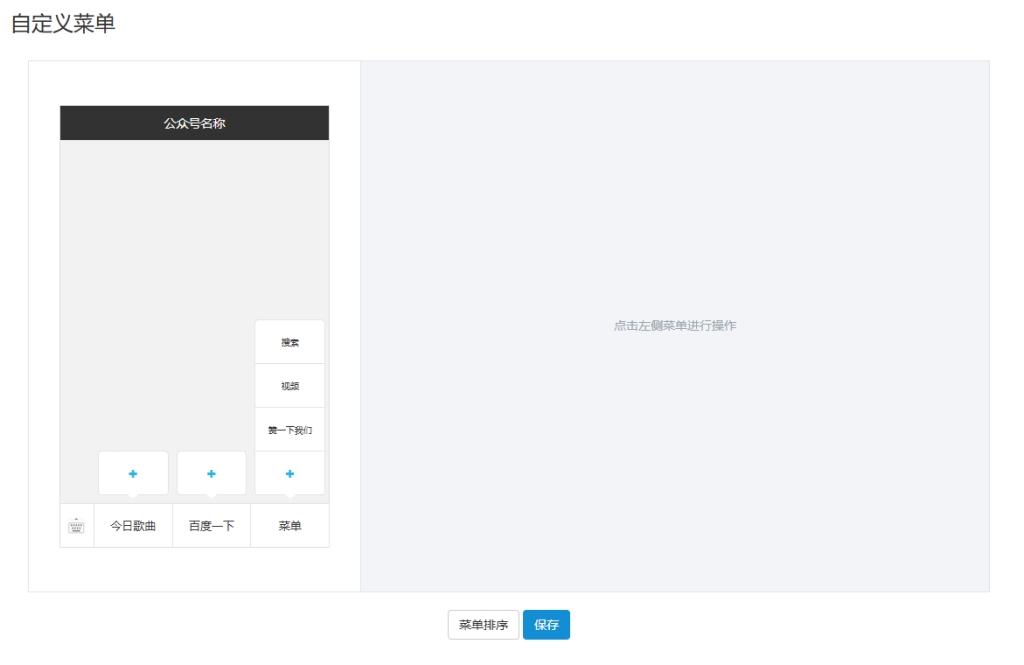
Task: Click the keyboard toggle icon in phone preview
Action: tap(76, 526)
